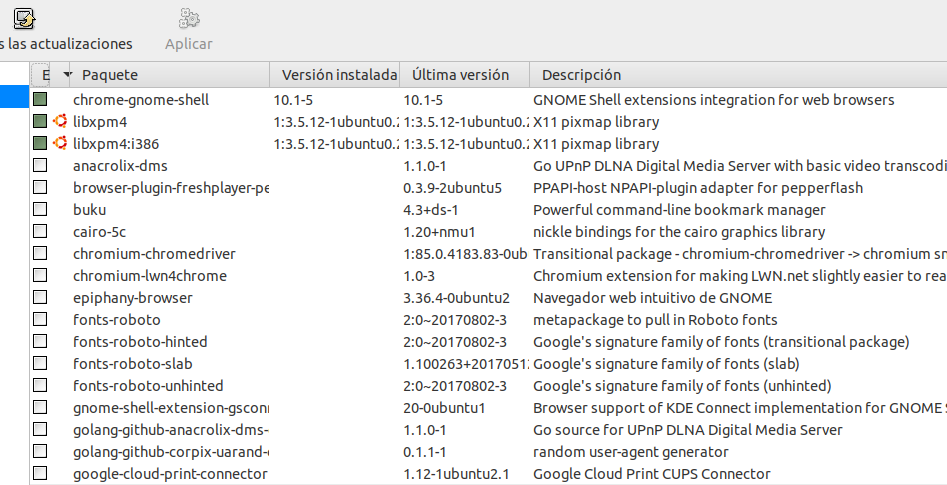
Task: Toggle the anacrolix-dms package checkbox
Action: tap(40, 166)
